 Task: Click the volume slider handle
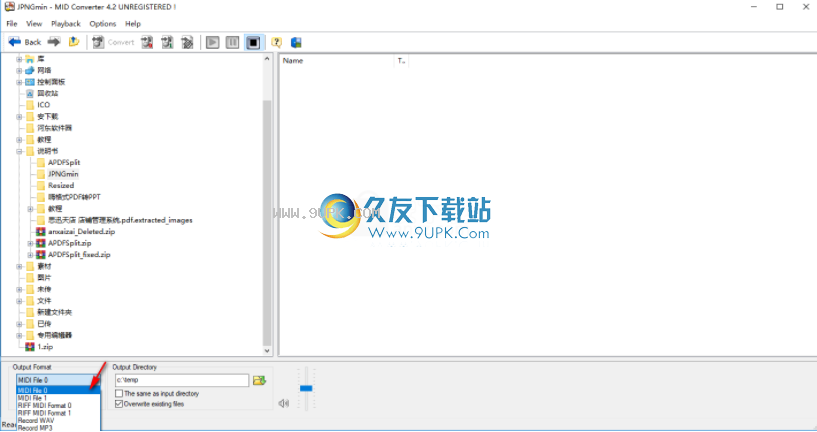[306, 388]
